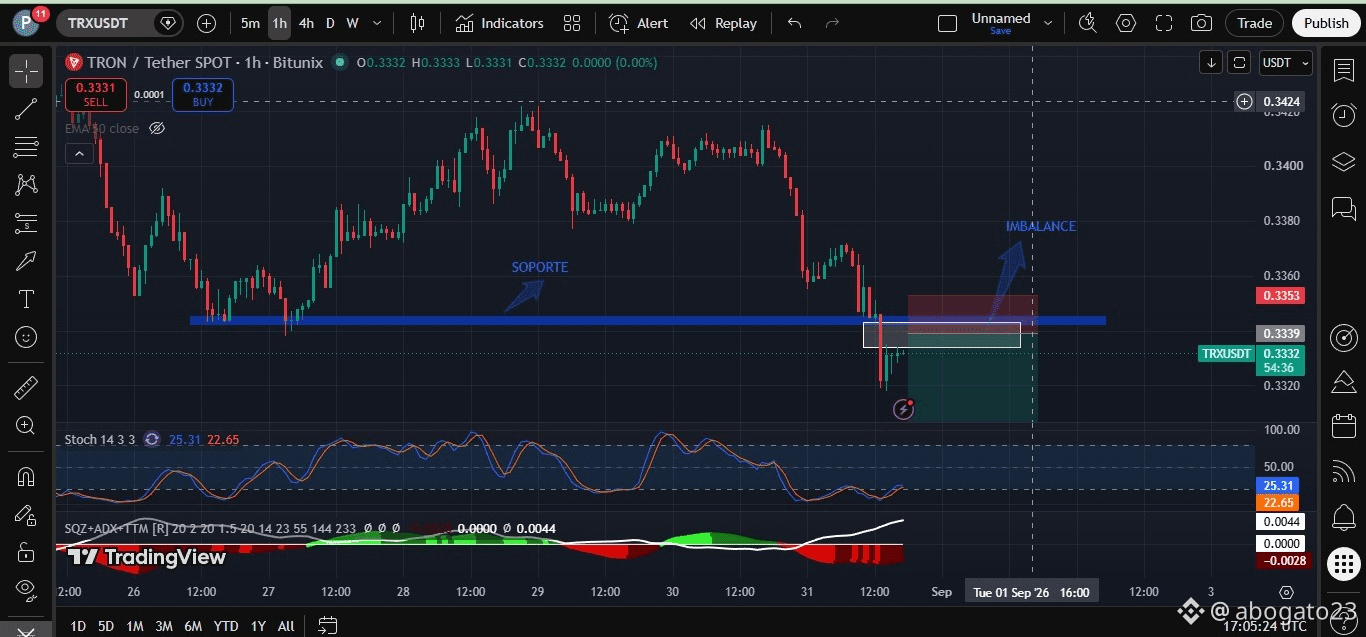This screenshot has height=637, width=1366.
Task: Open the notifications bell
Action: pos(1343,518)
